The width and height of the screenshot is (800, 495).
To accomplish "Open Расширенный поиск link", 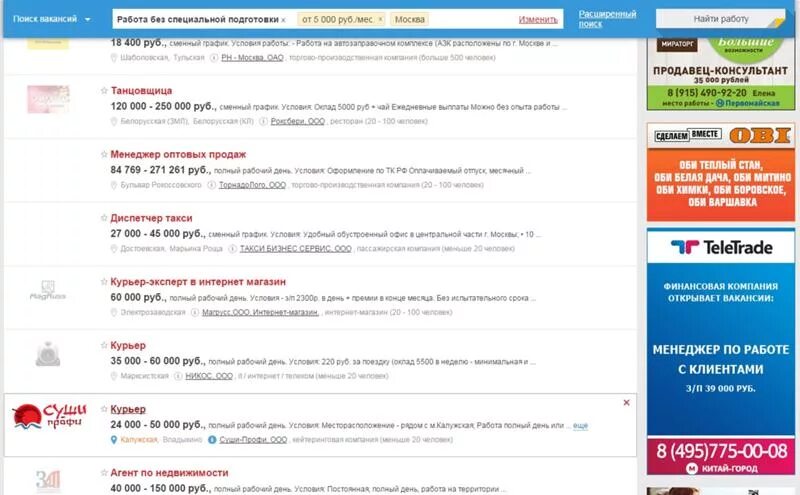I will (x=607, y=19).
